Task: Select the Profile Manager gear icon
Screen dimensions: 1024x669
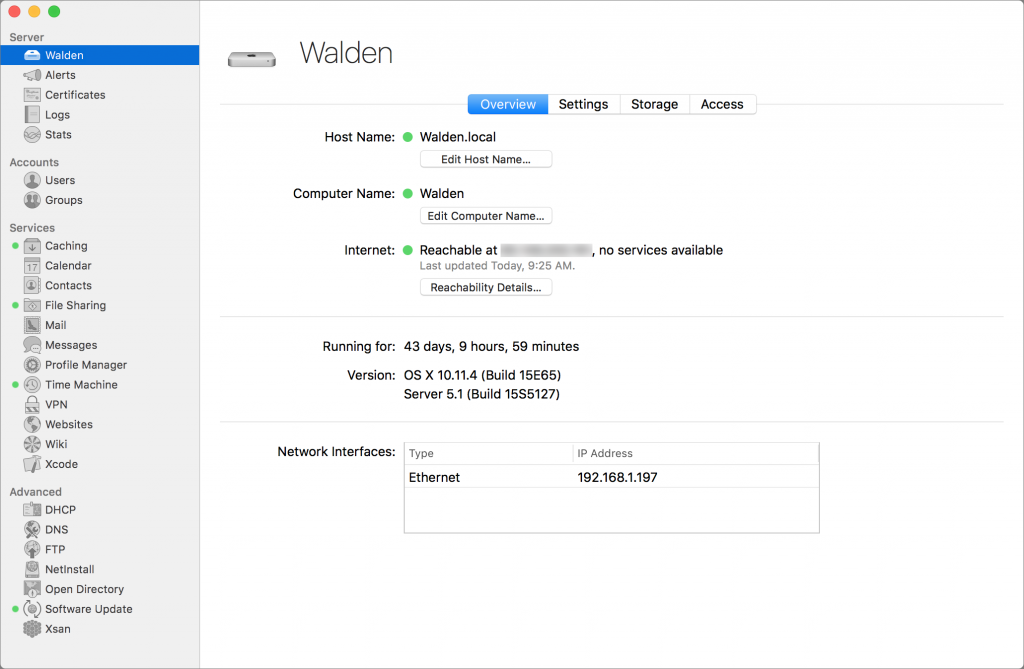Action: [x=32, y=365]
